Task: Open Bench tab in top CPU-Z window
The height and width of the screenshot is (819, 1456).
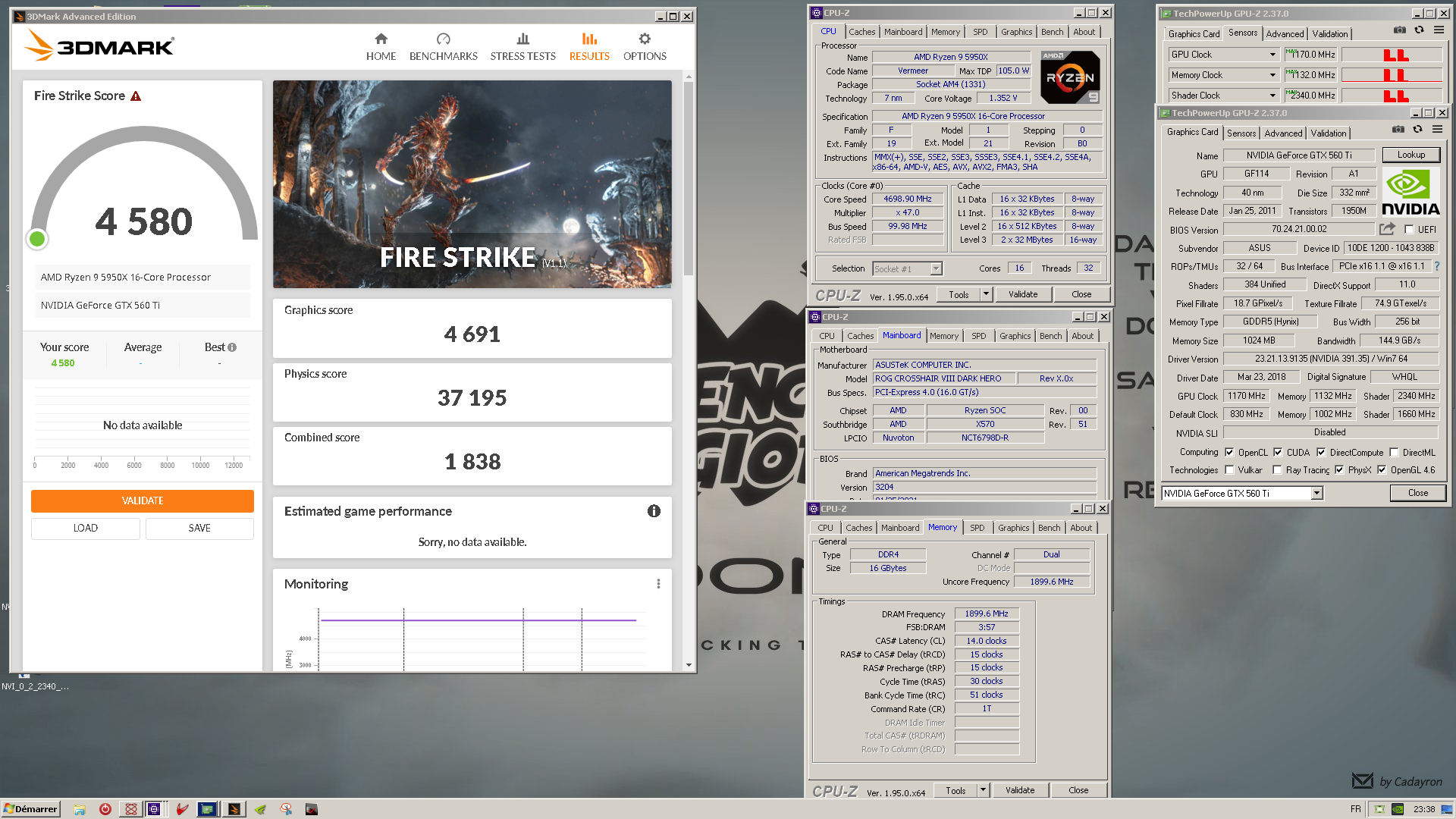Action: 1052,32
